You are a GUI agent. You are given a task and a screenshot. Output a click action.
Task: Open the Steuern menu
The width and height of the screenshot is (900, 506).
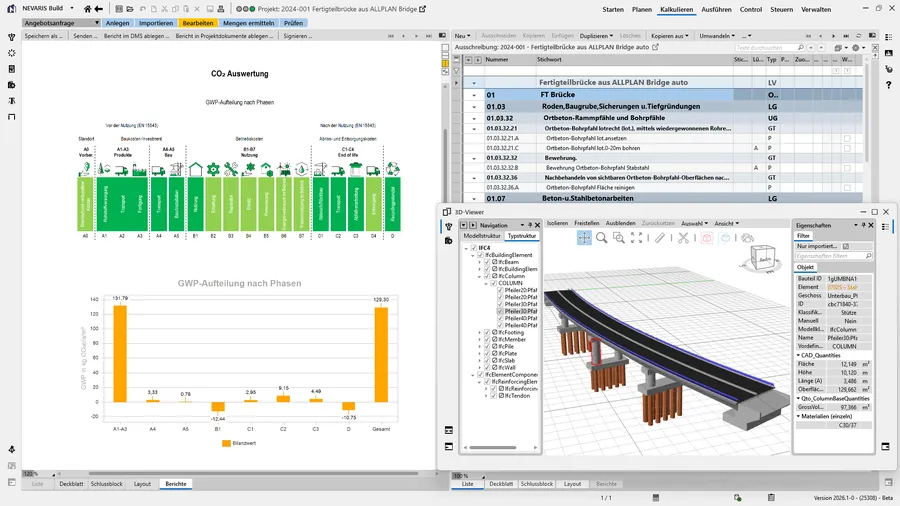(x=781, y=9)
